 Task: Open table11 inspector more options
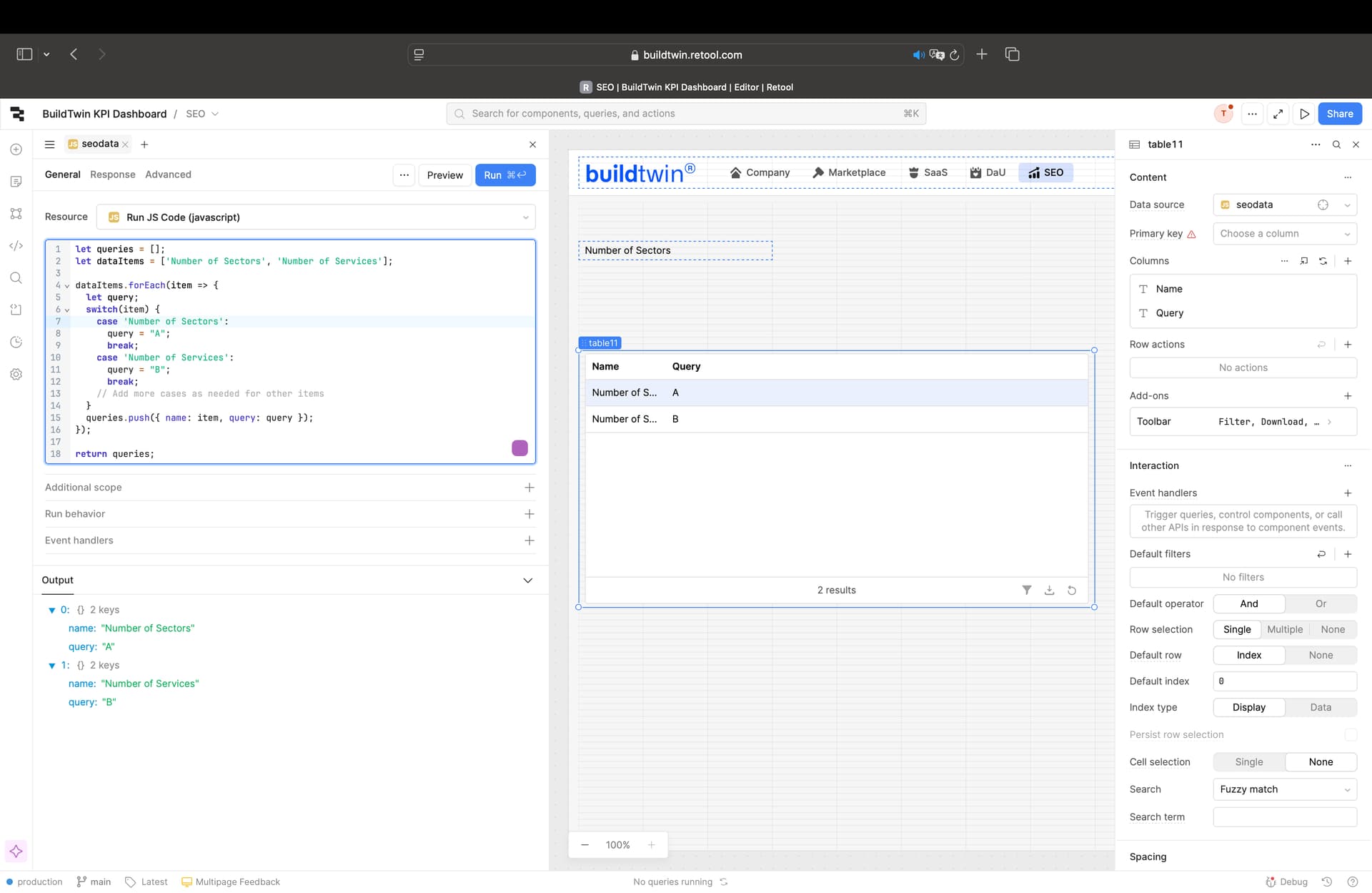(1316, 144)
